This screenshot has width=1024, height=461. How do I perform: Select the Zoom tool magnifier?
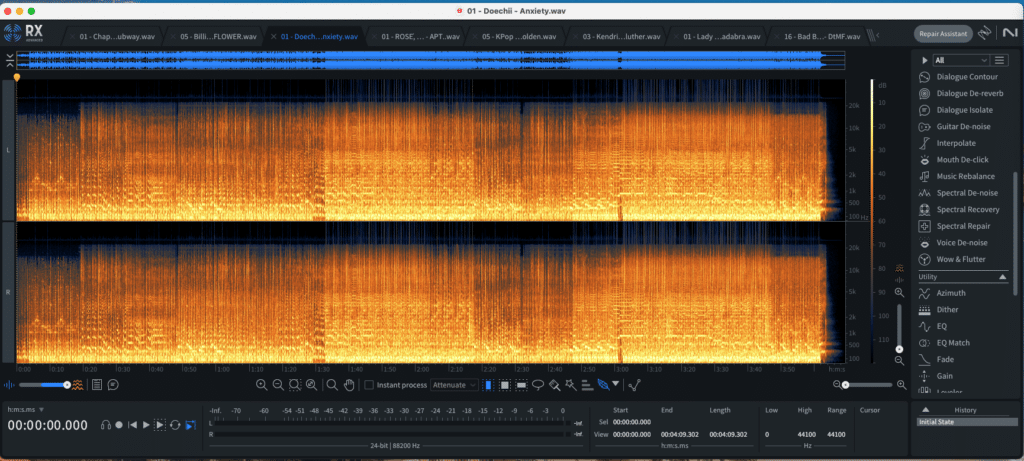(332, 385)
